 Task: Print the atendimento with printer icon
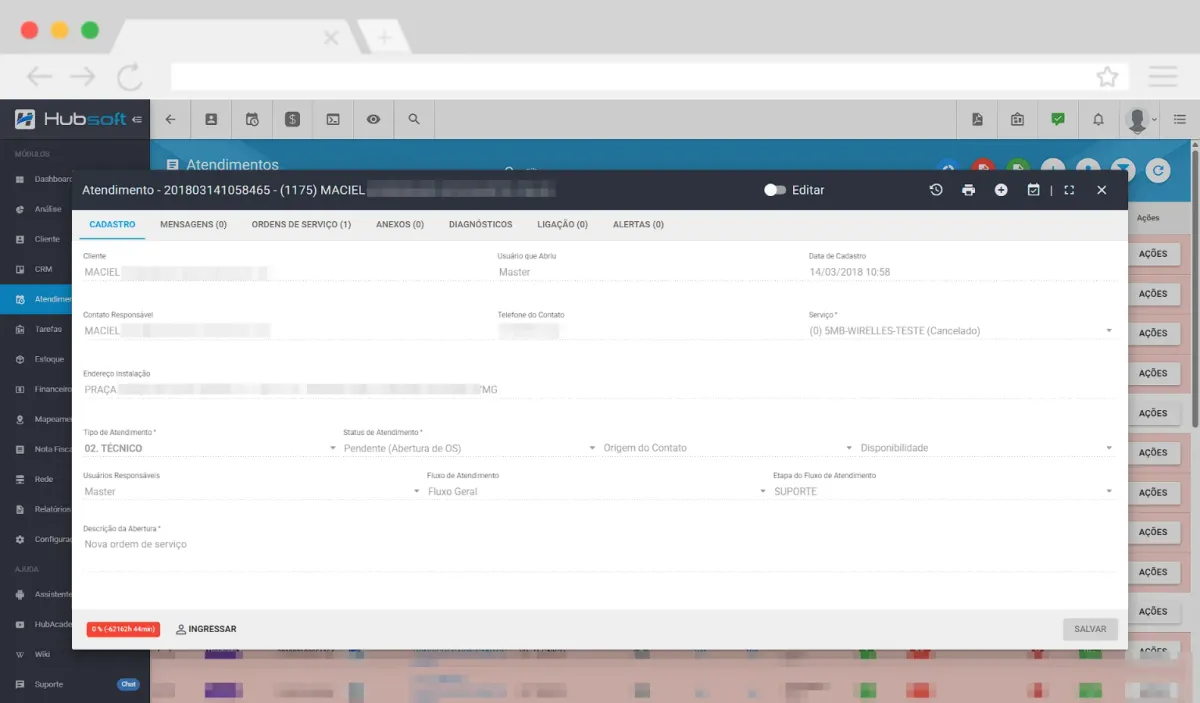click(x=968, y=190)
